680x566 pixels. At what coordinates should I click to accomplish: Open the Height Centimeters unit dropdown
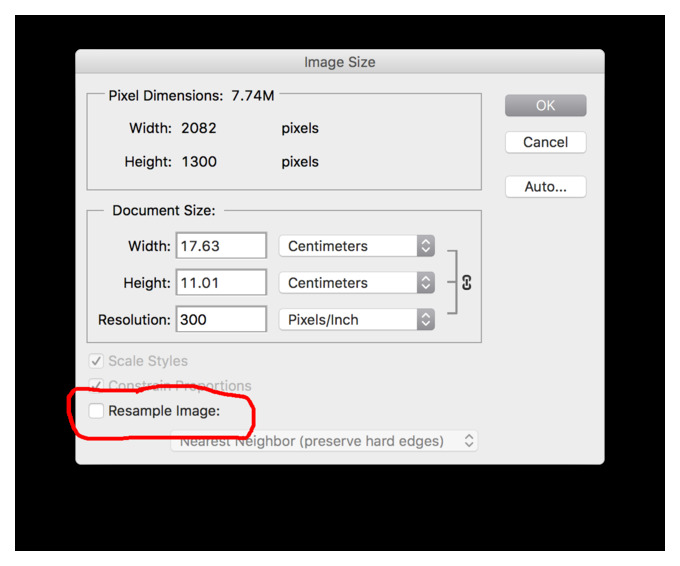(356, 283)
